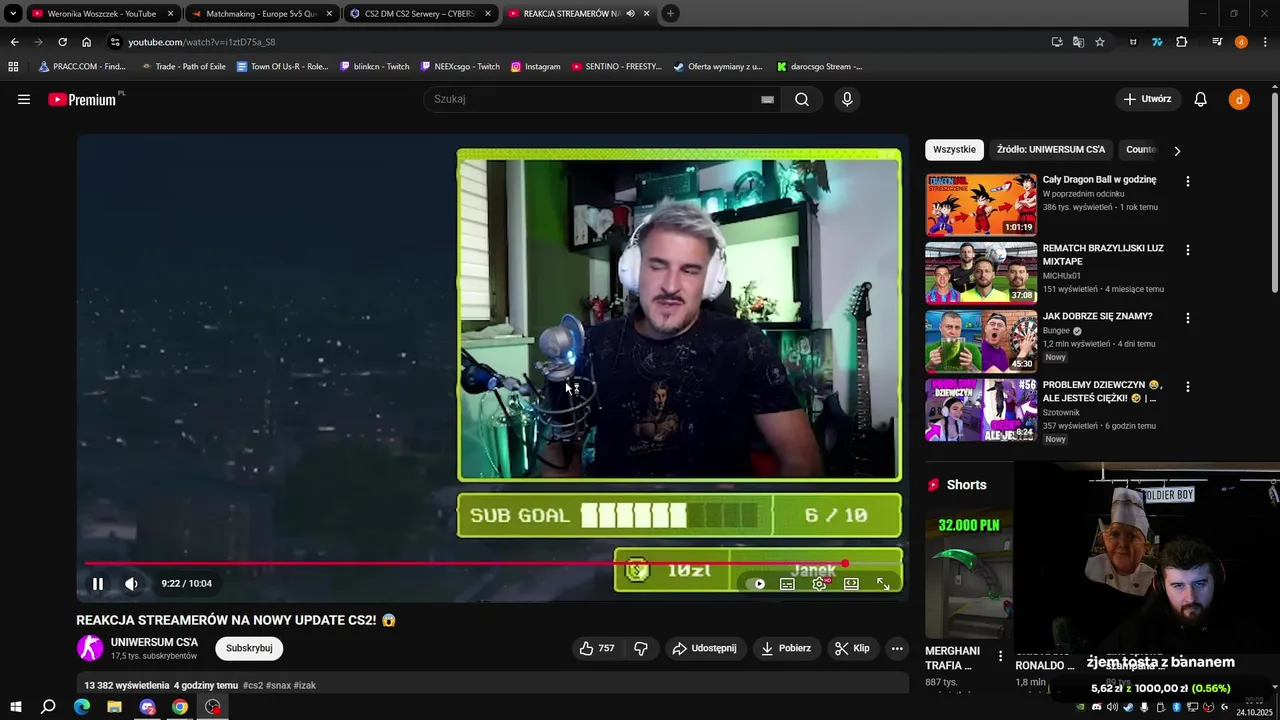The image size is (1280, 720).
Task: Open Instagram bookmark
Action: pos(535,67)
